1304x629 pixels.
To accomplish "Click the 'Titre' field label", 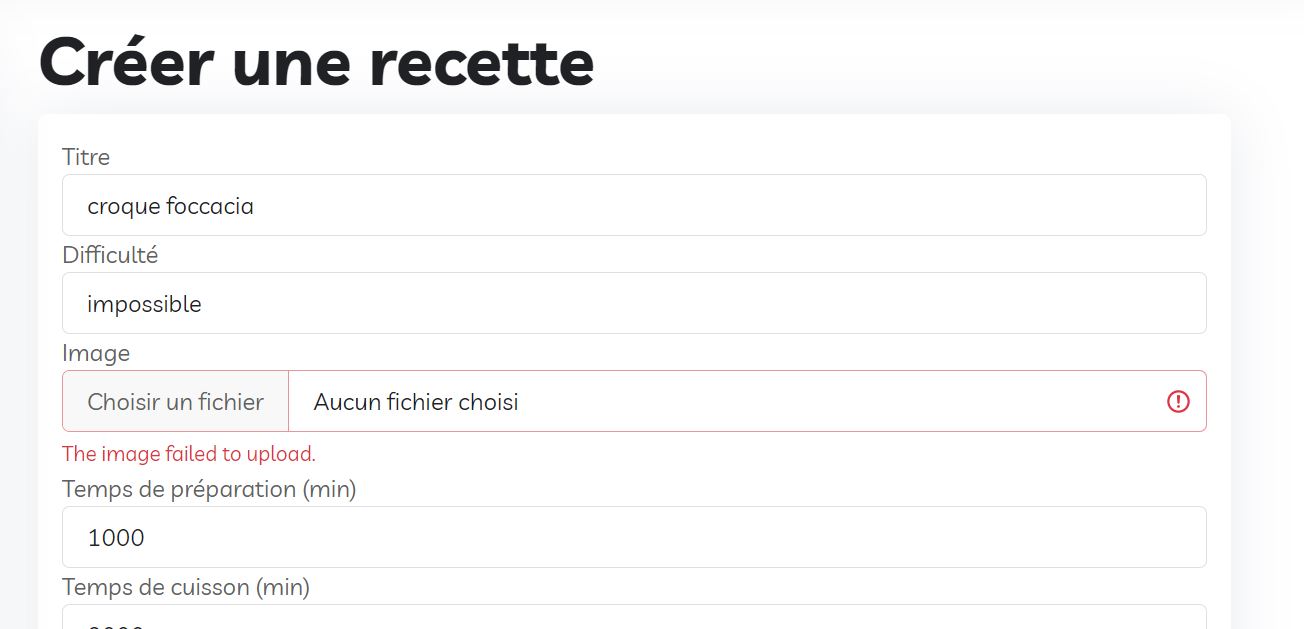I will coord(86,157).
